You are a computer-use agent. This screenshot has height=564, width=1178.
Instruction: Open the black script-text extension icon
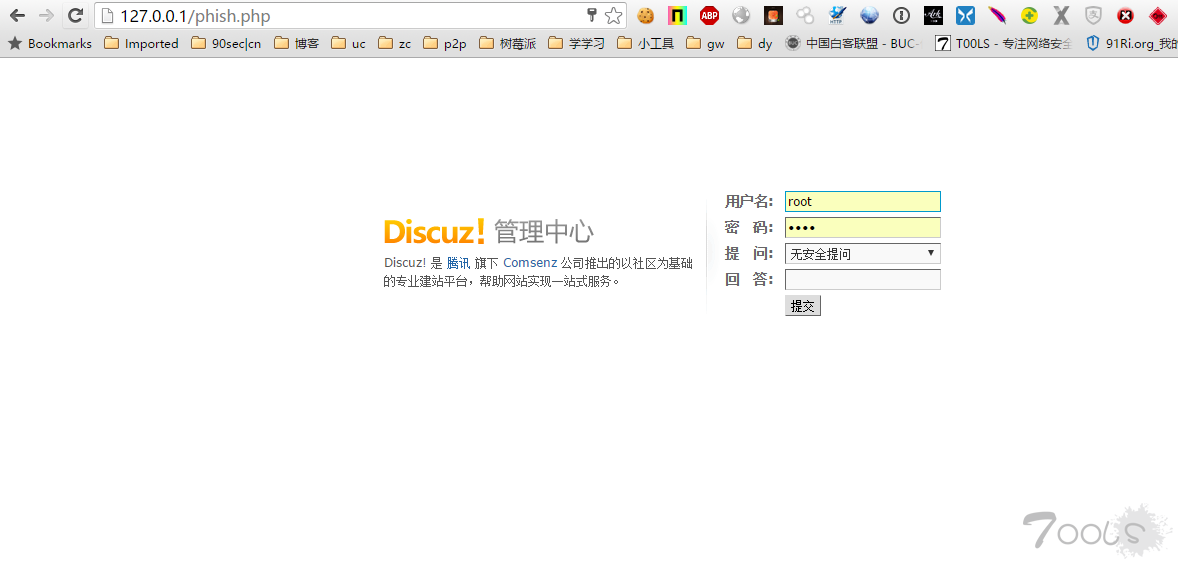[x=933, y=15]
